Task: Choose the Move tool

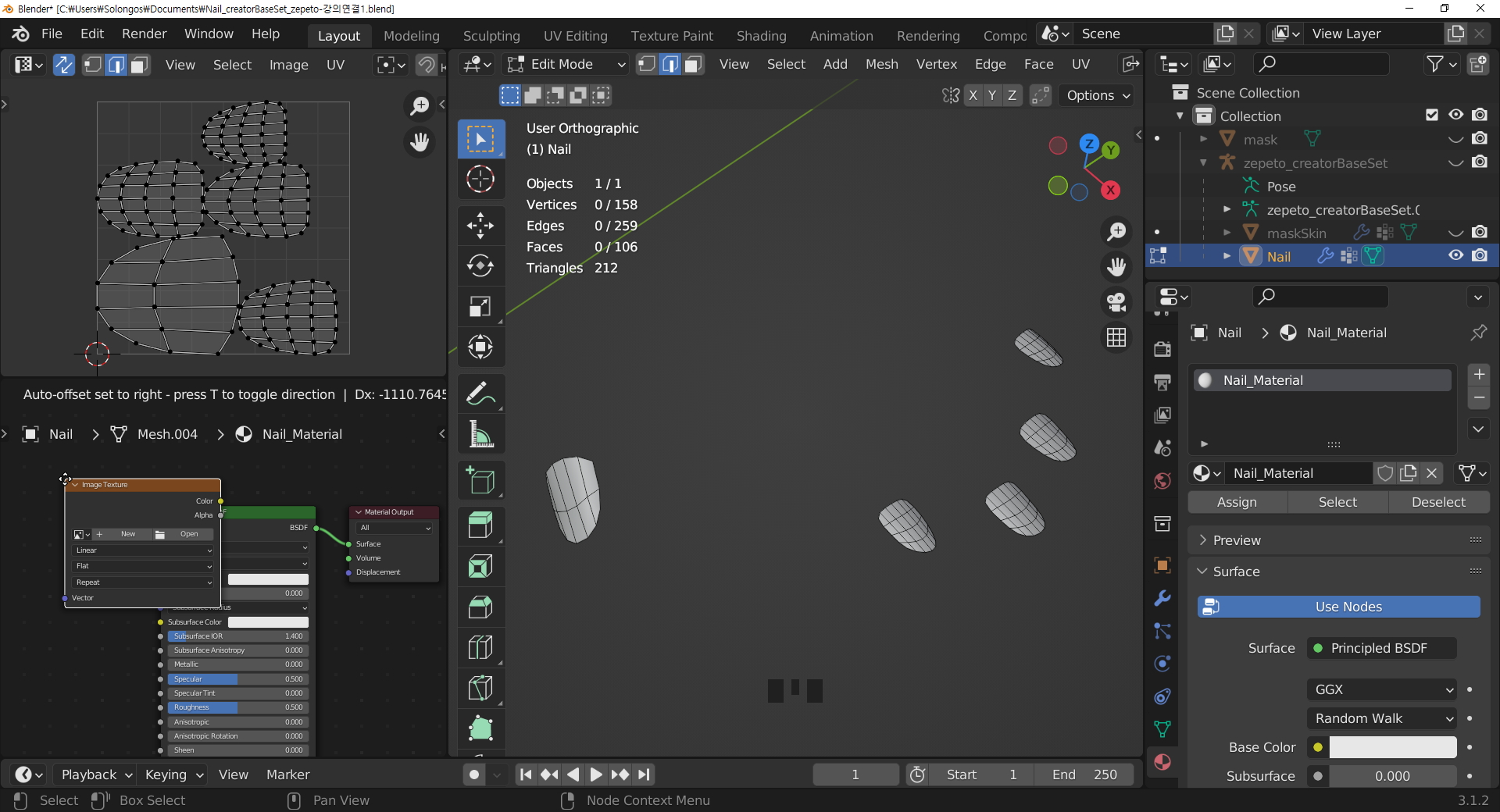Action: (x=480, y=226)
